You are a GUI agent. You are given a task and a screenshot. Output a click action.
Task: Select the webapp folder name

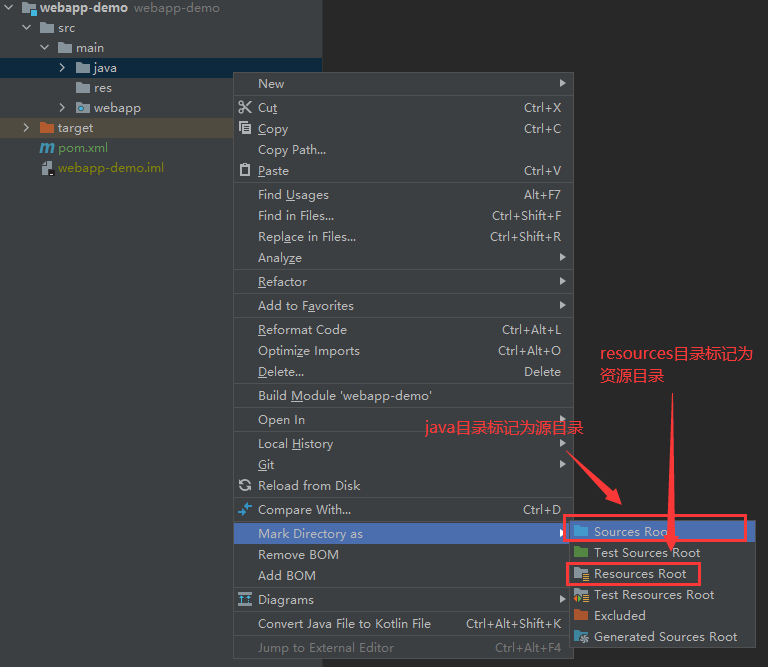click(x=117, y=108)
